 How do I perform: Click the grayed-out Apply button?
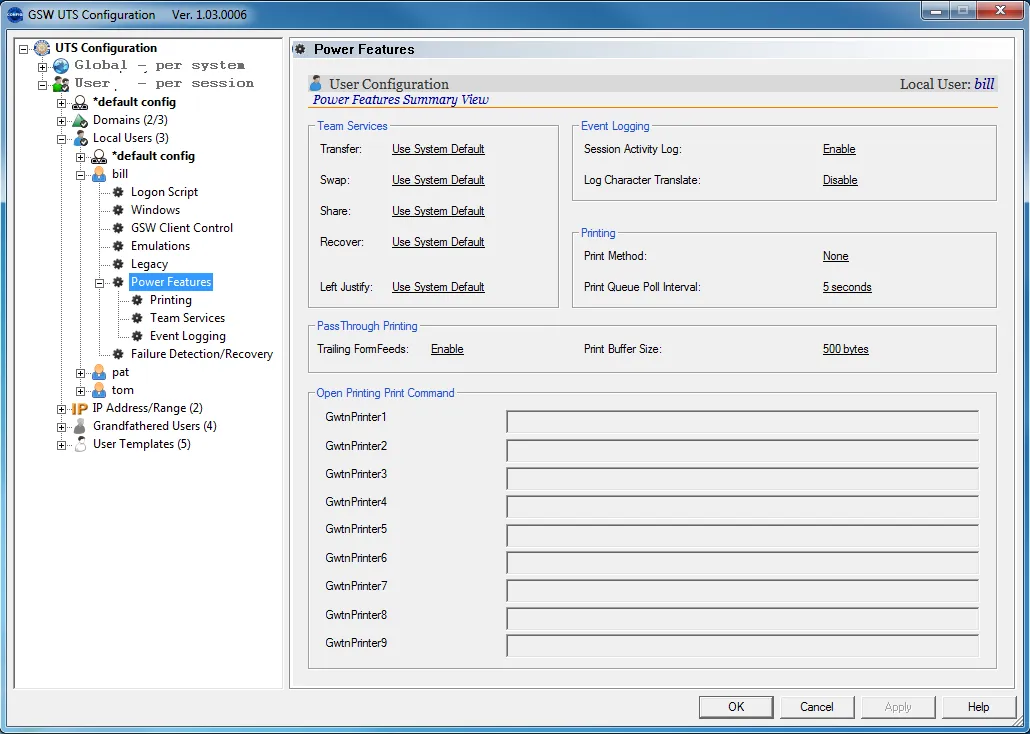pos(897,707)
